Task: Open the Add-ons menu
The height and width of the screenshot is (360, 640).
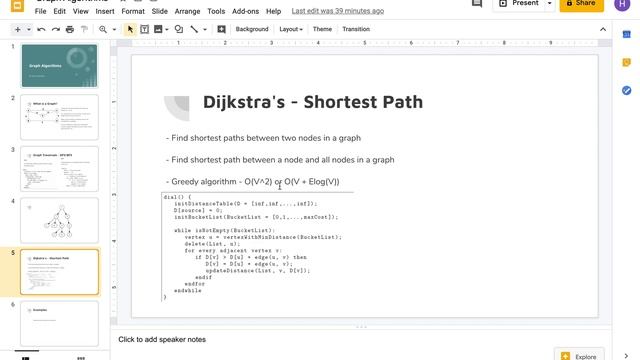Action: point(245,11)
